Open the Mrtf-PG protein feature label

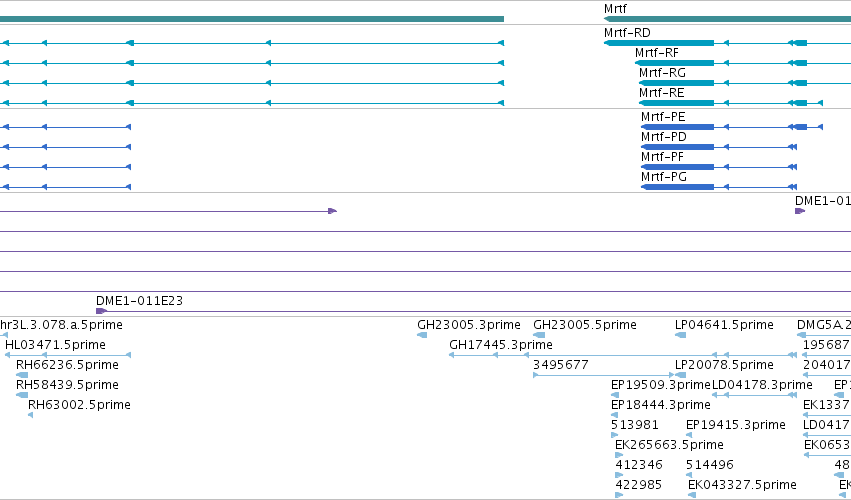664,177
